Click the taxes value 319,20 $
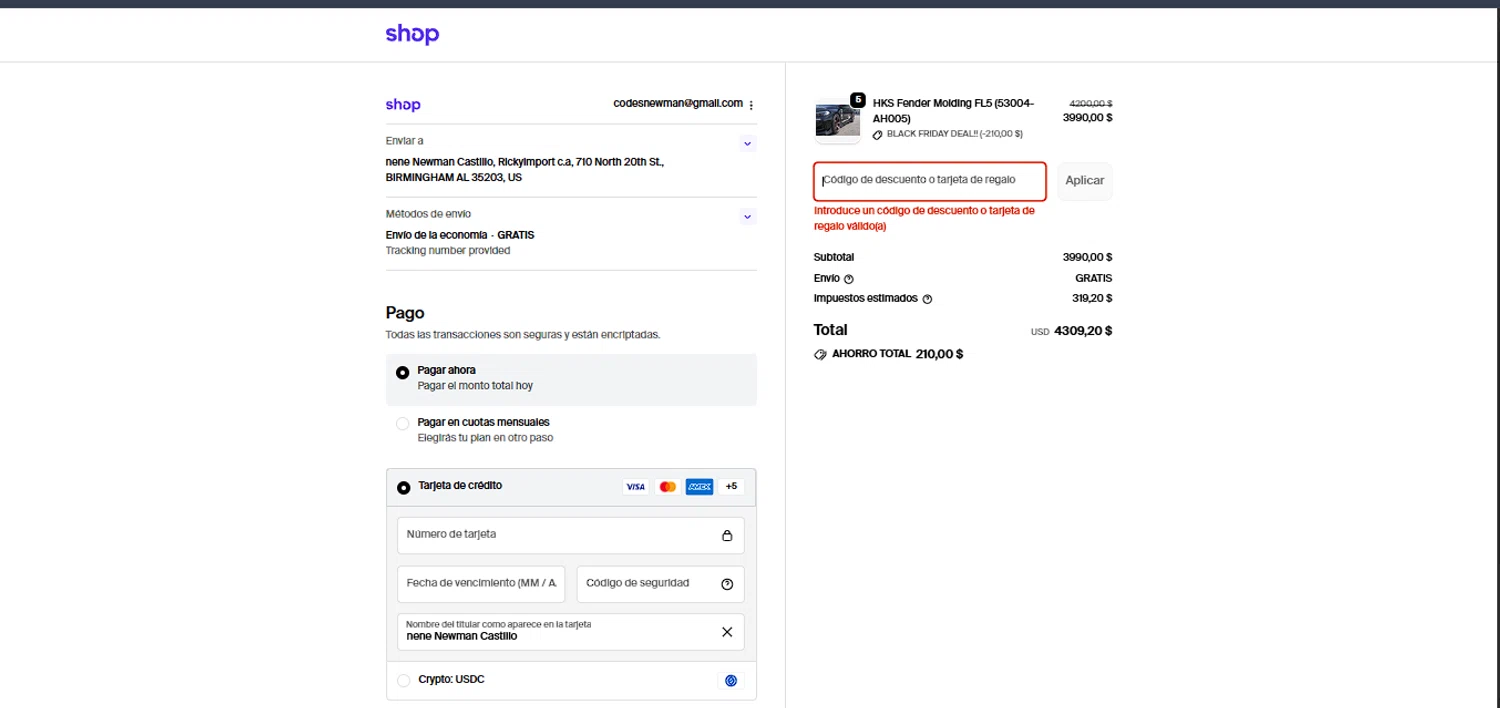Screen dimensions: 1500x708 (1092, 298)
